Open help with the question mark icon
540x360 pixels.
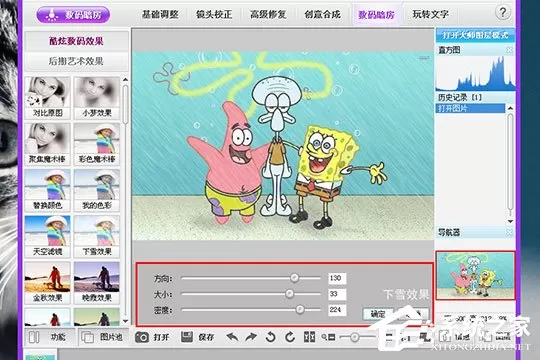(502, 13)
